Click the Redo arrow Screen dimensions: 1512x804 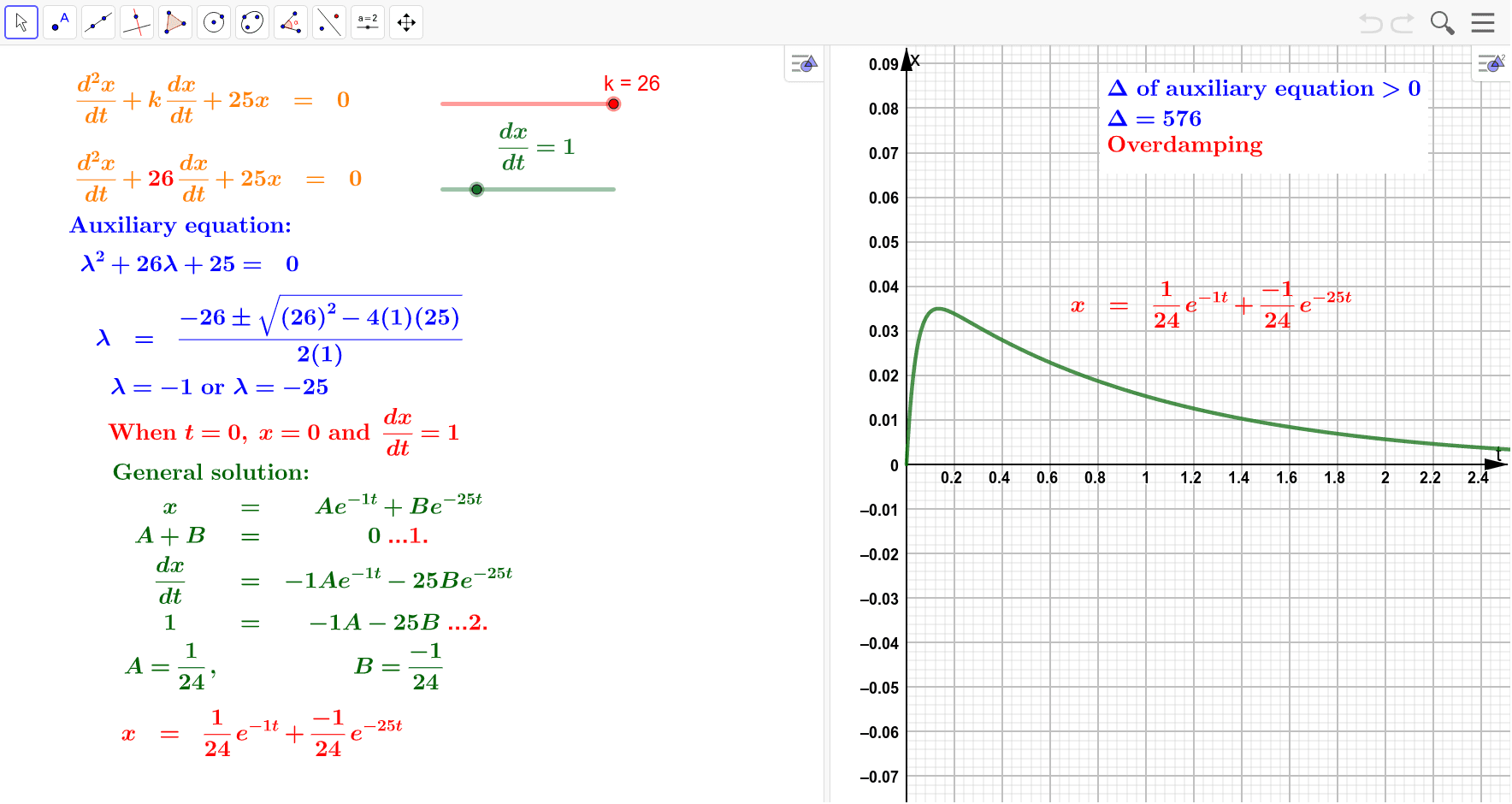click(x=1403, y=23)
